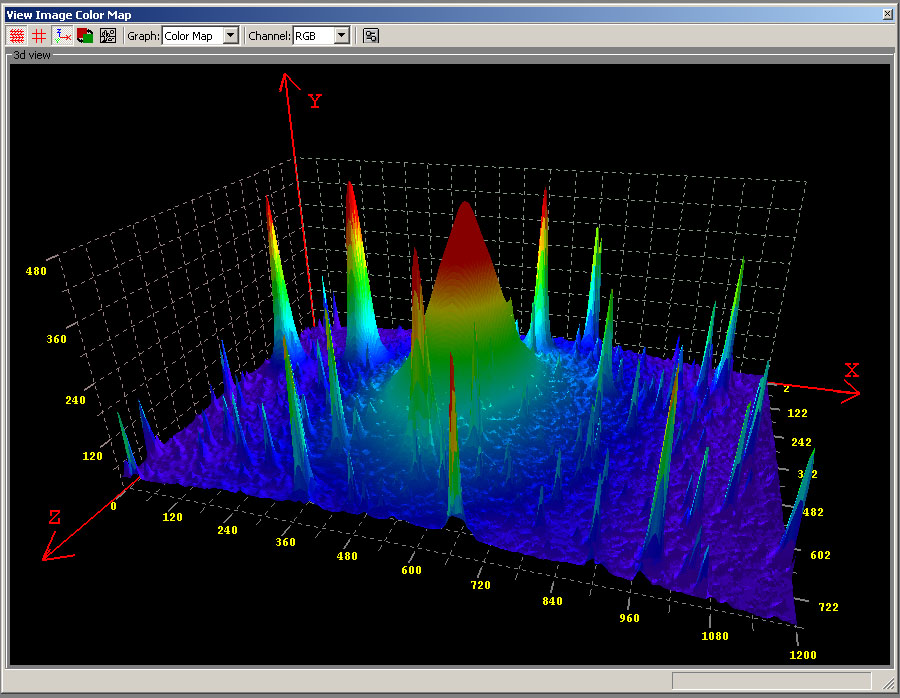Click the View Image Color Map title bar
Viewport: 900px width, 698px height.
point(442,14)
